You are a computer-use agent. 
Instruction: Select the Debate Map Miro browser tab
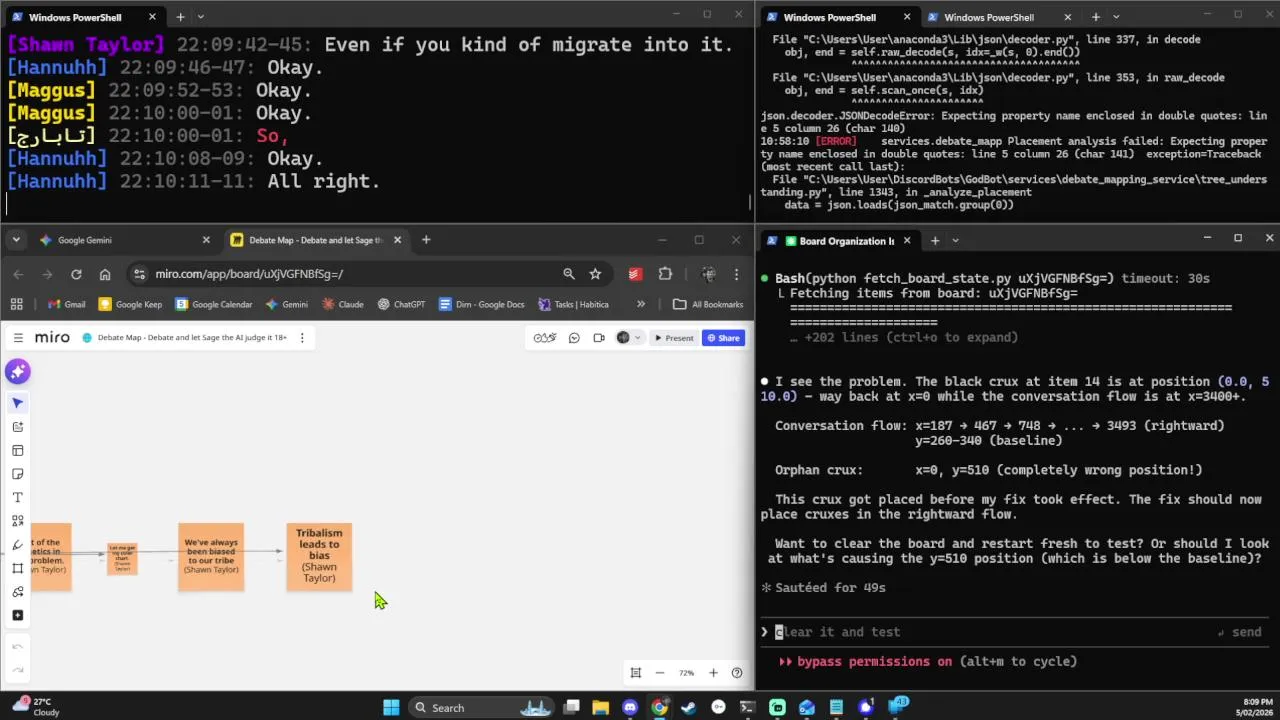(314, 240)
